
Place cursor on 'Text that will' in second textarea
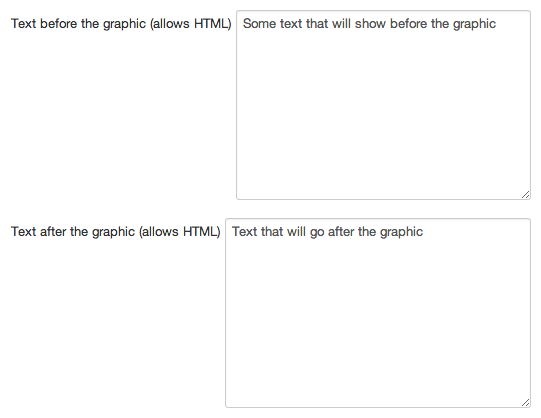(269, 232)
